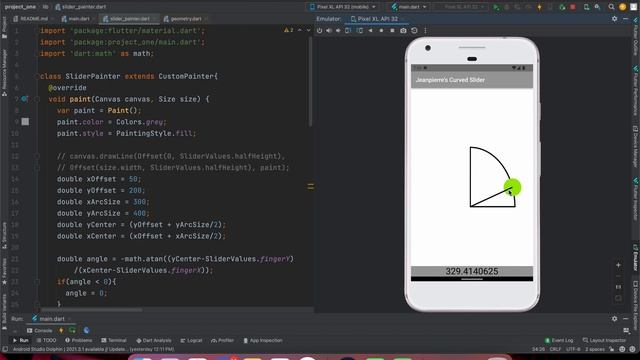Open the Terminal tool window
Viewport: 640px width, 360px height.
pos(114,340)
